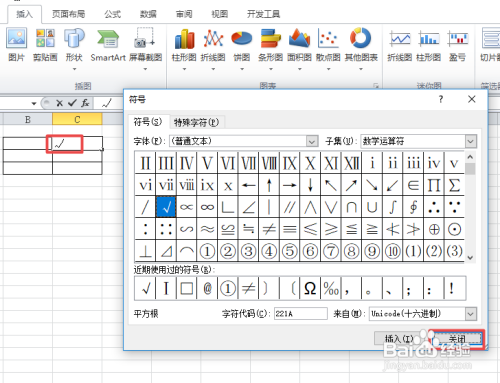Image resolution: width=500 pixels, height=383 pixels.
Task: Expand the 其他图表 dropdown arrow
Action: point(361,69)
